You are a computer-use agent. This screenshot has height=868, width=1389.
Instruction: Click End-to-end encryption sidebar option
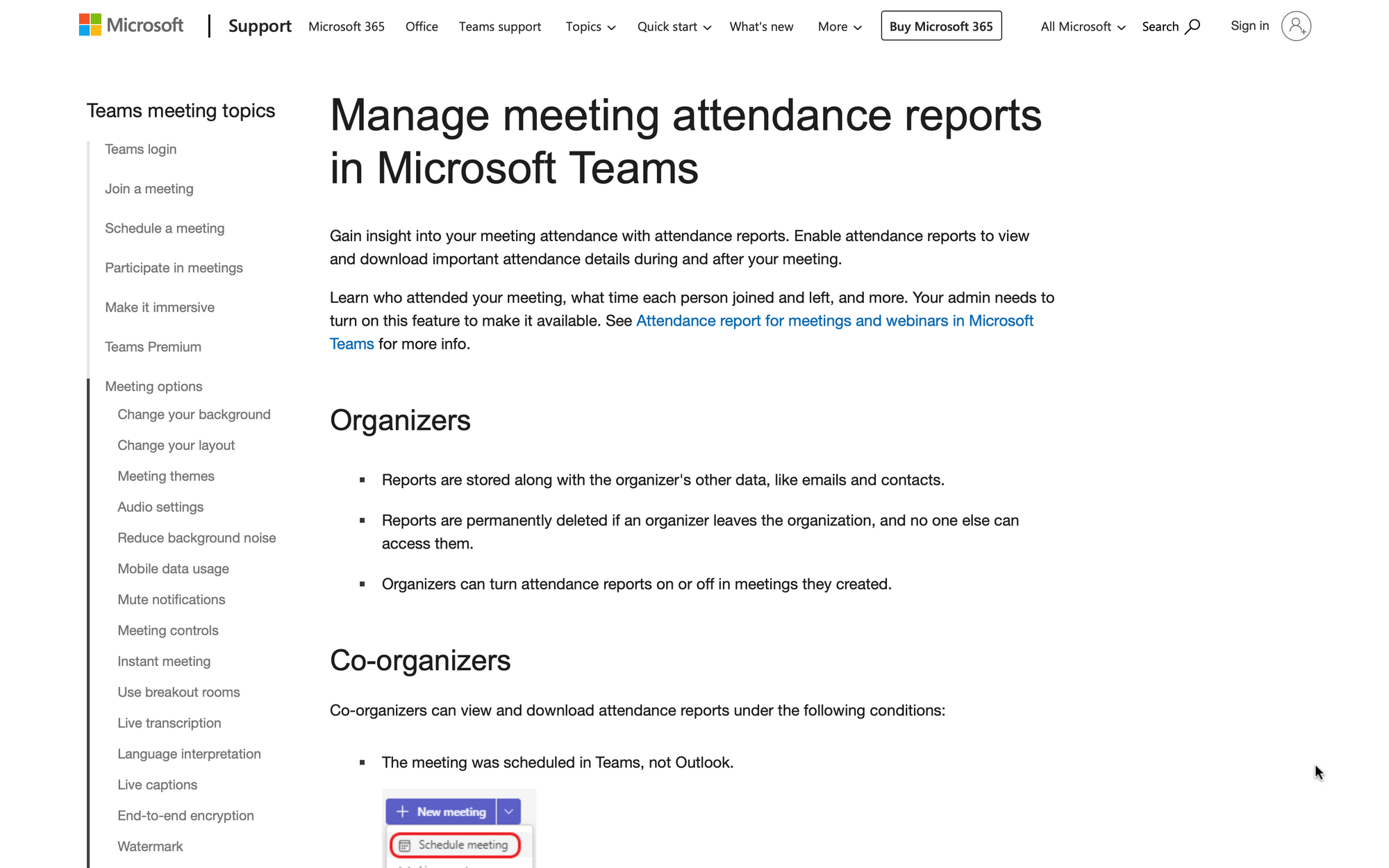[186, 815]
